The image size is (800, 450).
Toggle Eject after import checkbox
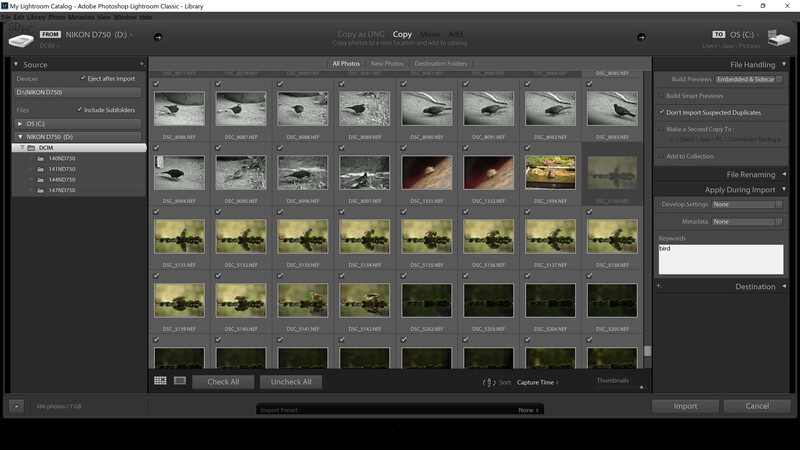(83, 78)
